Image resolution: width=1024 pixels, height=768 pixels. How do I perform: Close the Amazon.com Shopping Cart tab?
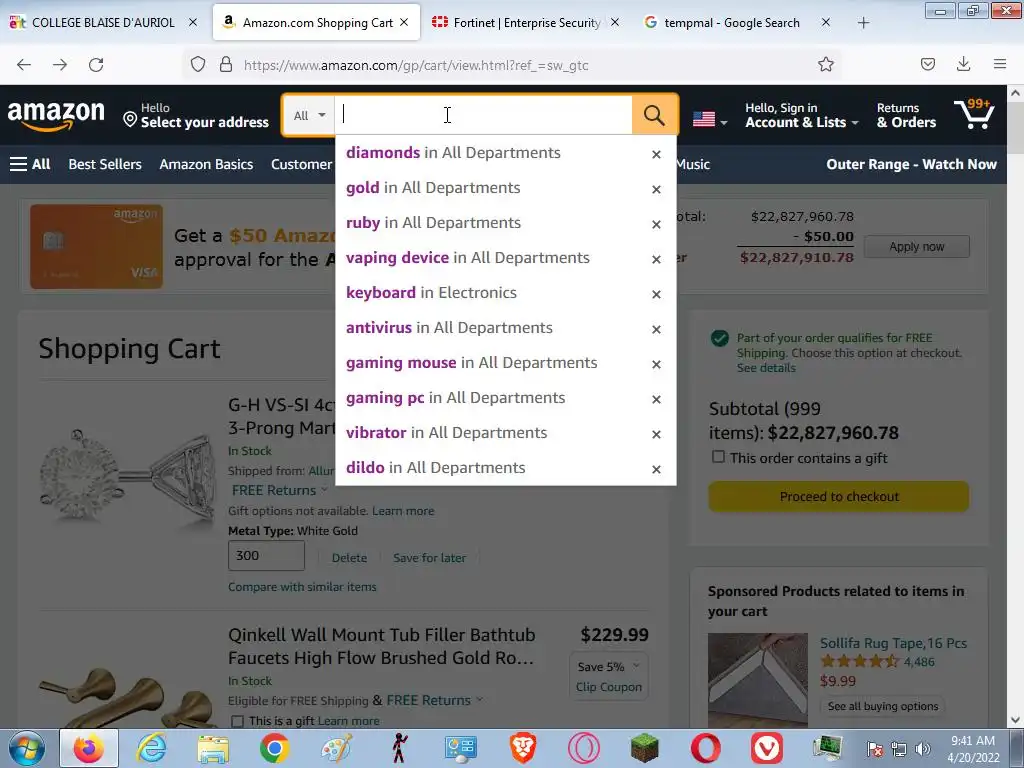pyautogui.click(x=404, y=22)
